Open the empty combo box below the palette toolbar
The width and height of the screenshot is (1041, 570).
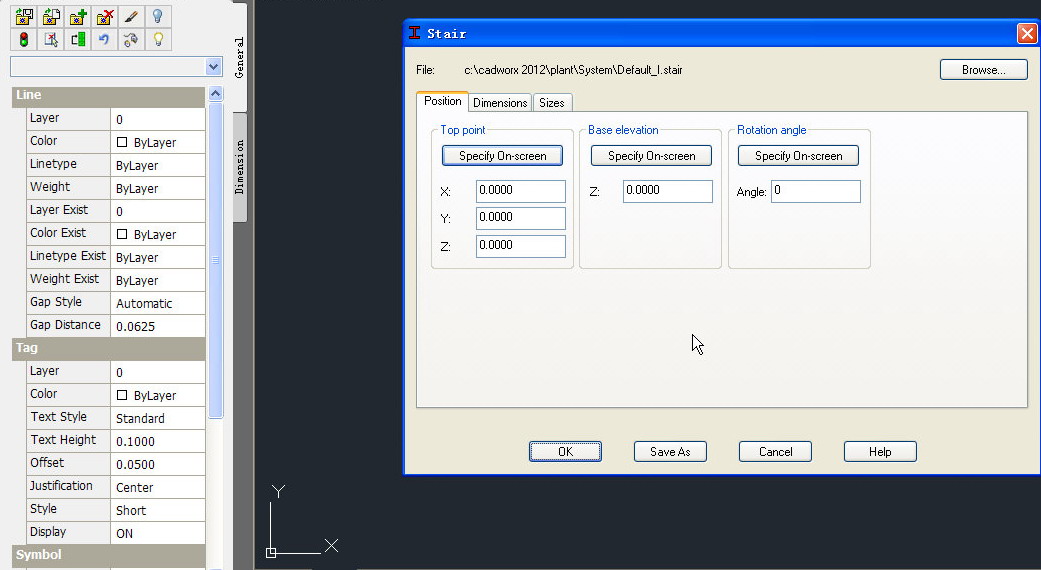[x=116, y=66]
